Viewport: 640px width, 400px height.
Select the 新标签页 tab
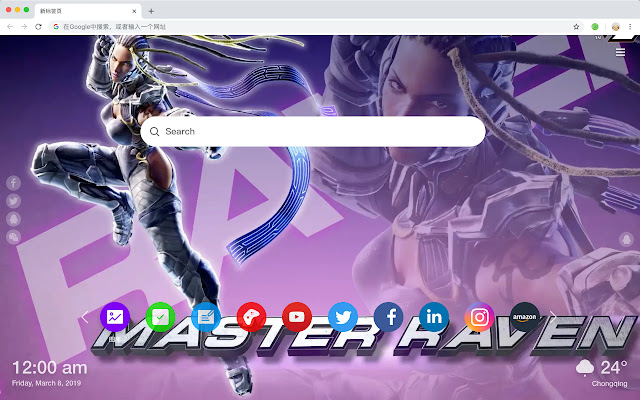[88, 11]
